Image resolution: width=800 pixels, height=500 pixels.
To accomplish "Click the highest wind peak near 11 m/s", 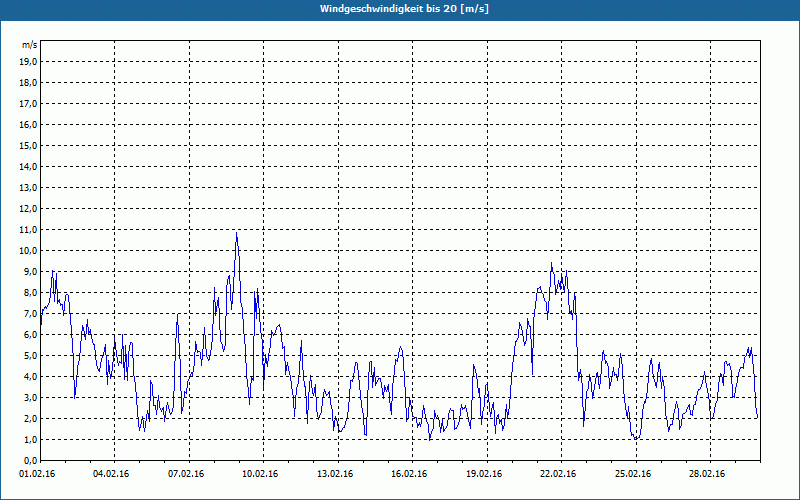I will 236,233.
